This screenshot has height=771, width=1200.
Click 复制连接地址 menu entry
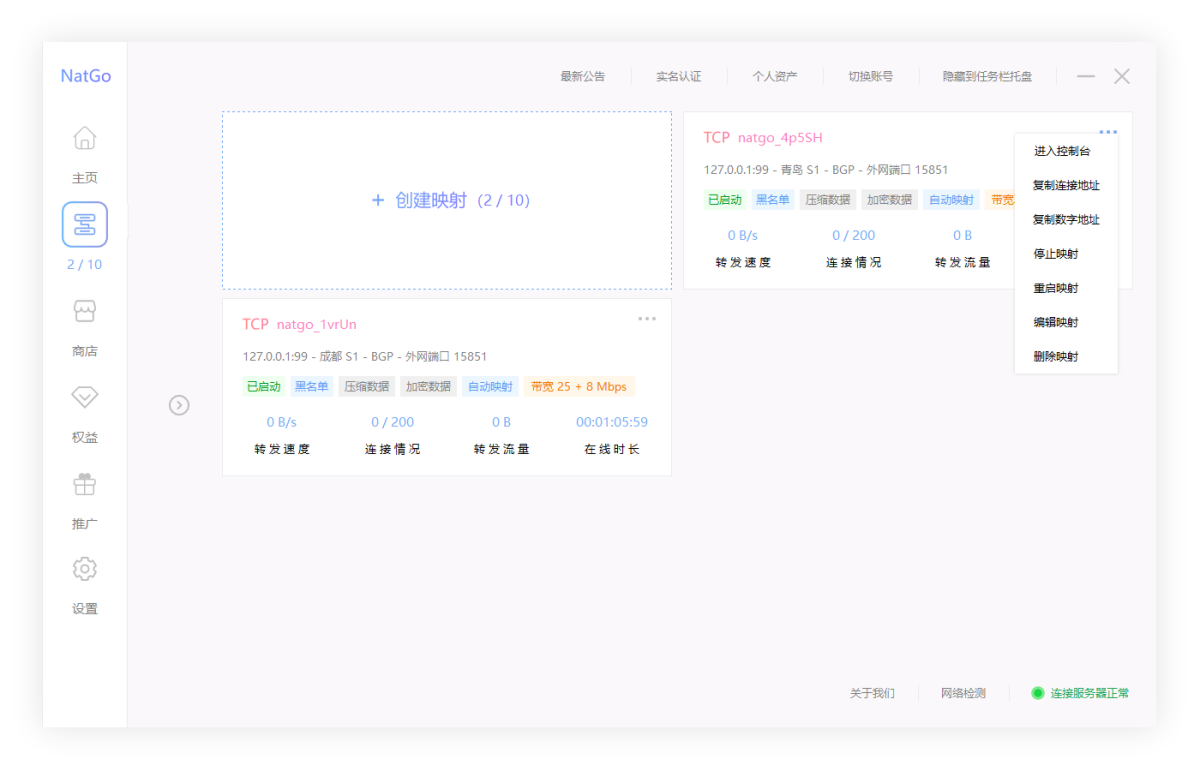1066,186
